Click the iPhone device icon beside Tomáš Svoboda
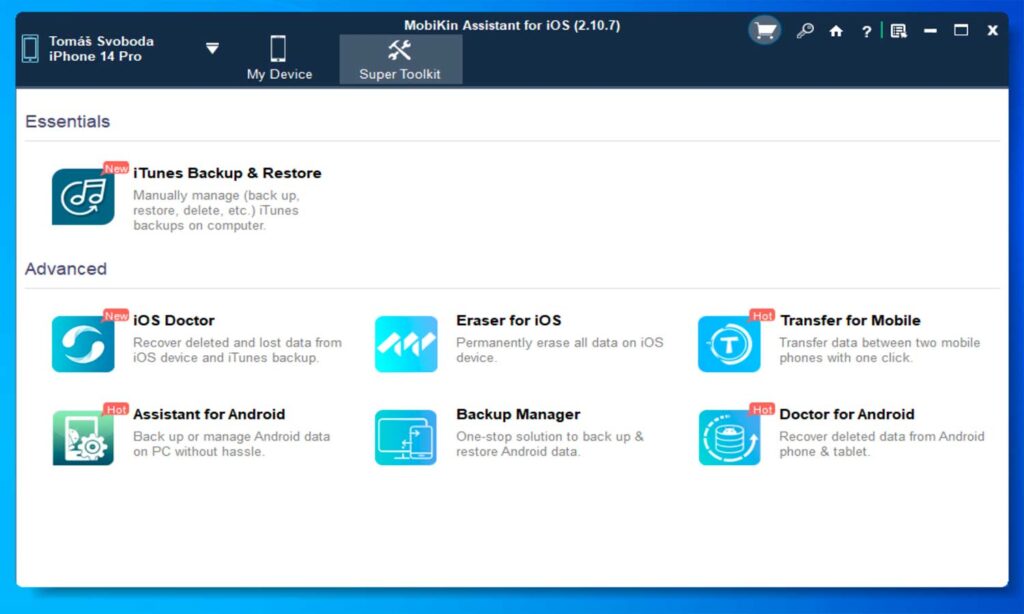Screen dimensions: 1024x614 30,48
